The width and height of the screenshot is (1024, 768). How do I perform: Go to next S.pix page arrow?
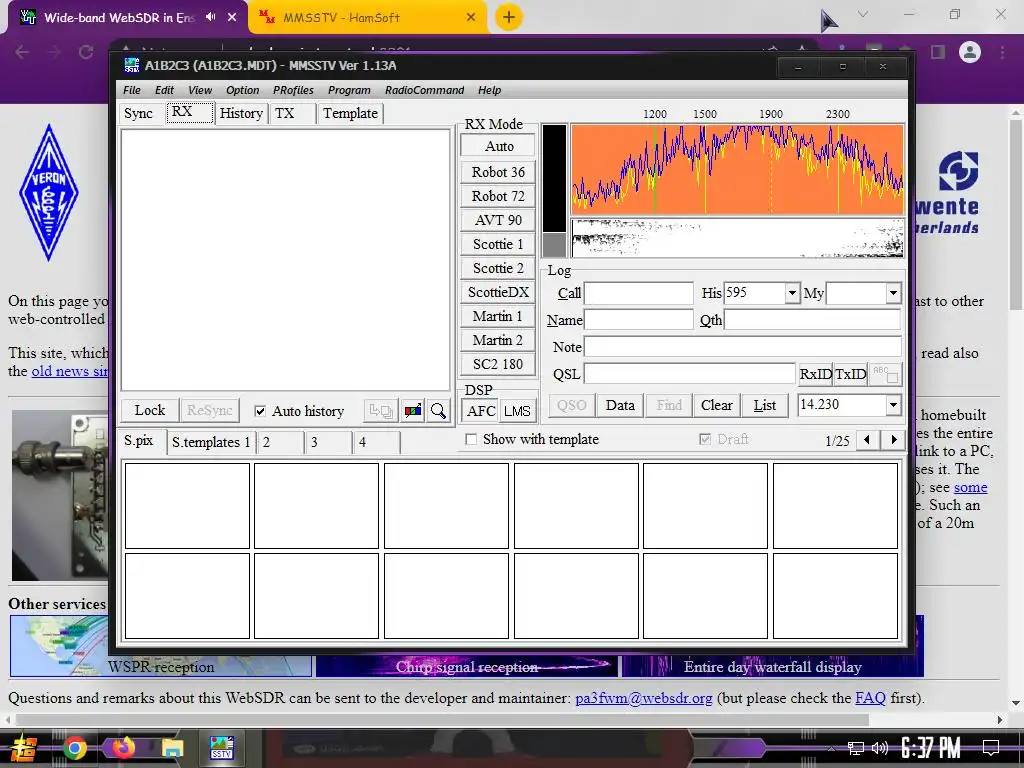coord(893,440)
